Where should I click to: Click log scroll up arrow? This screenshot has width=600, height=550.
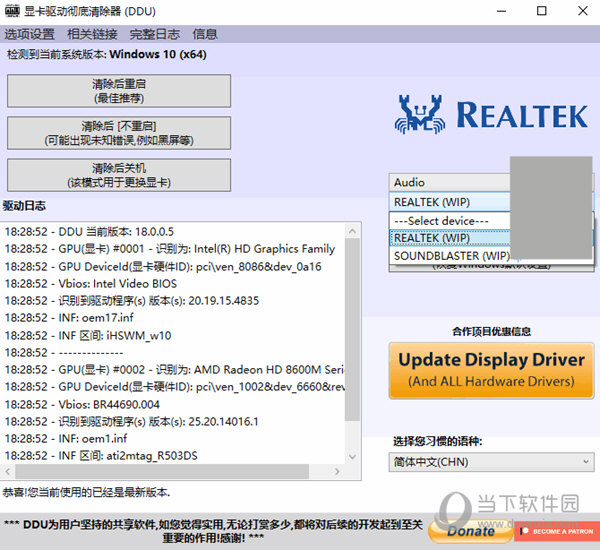point(352,231)
